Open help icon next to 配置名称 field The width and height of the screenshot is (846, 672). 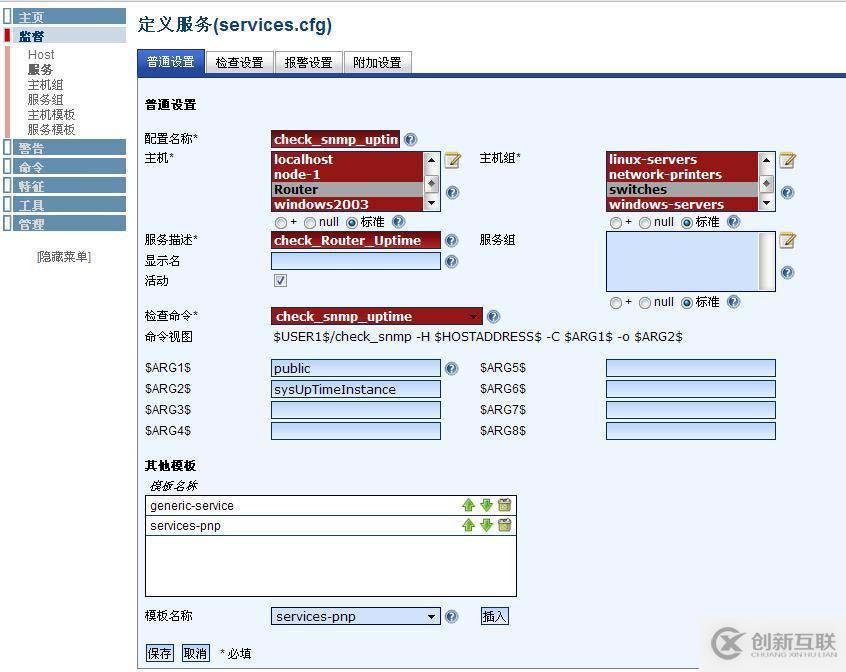pos(410,140)
